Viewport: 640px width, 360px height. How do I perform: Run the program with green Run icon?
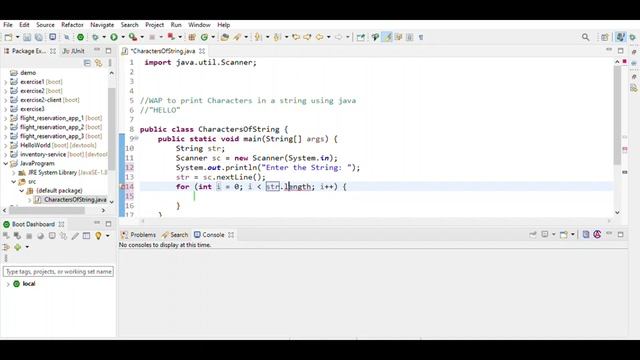point(114,37)
